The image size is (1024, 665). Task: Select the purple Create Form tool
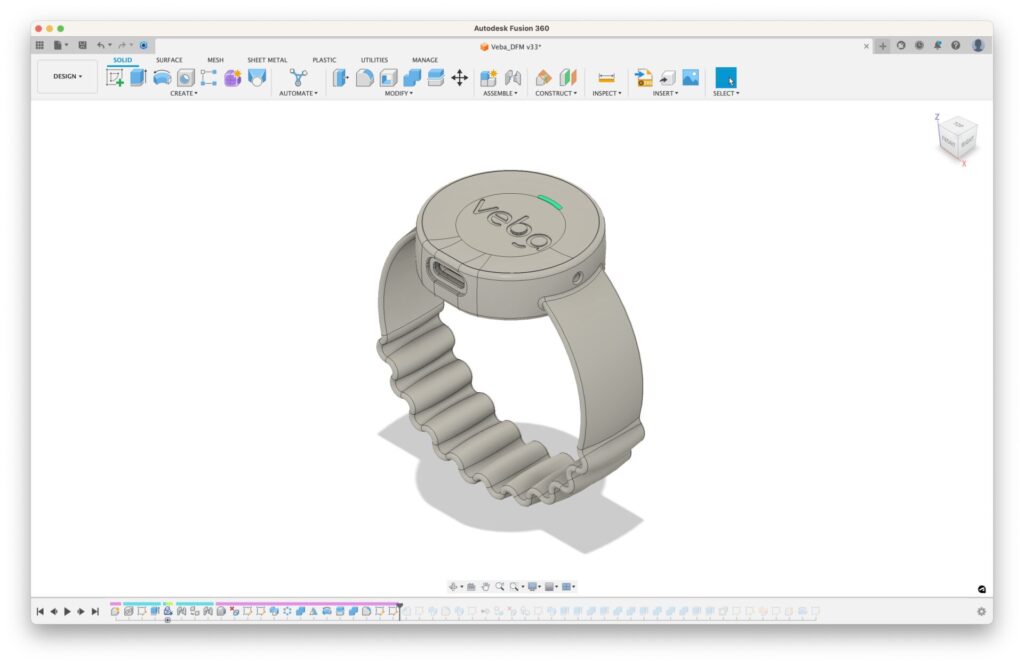pyautogui.click(x=232, y=78)
